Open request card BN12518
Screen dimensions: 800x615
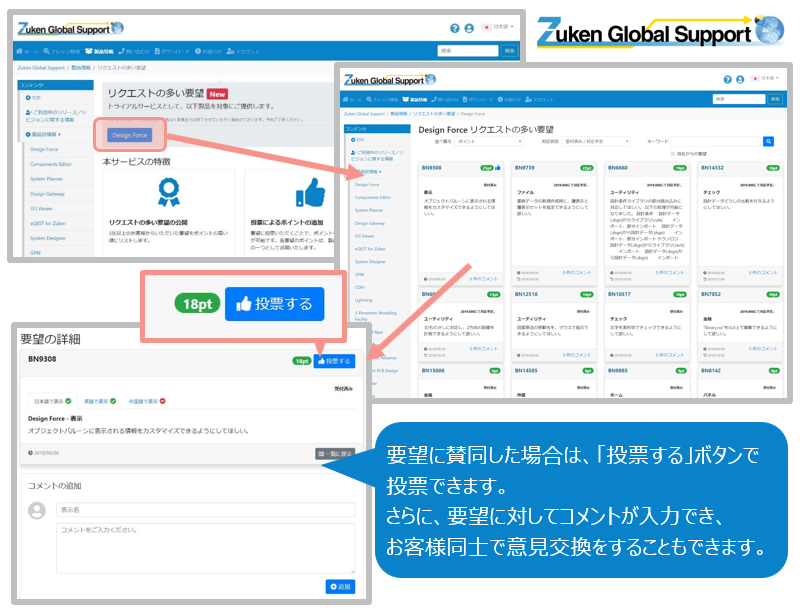(x=554, y=325)
